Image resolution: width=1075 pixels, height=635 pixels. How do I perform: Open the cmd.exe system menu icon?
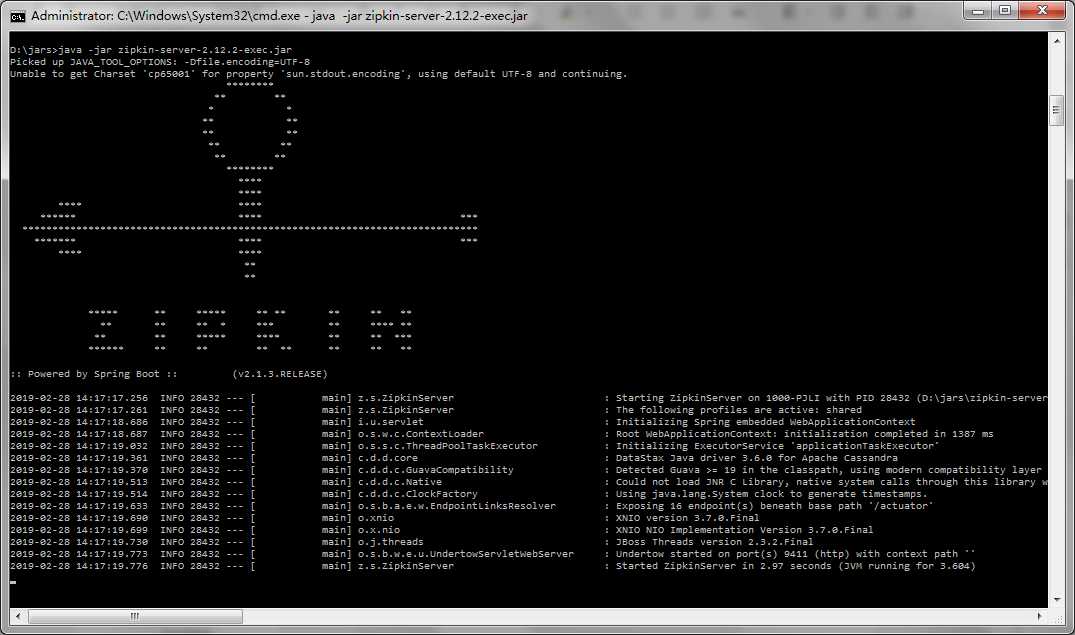coord(18,16)
